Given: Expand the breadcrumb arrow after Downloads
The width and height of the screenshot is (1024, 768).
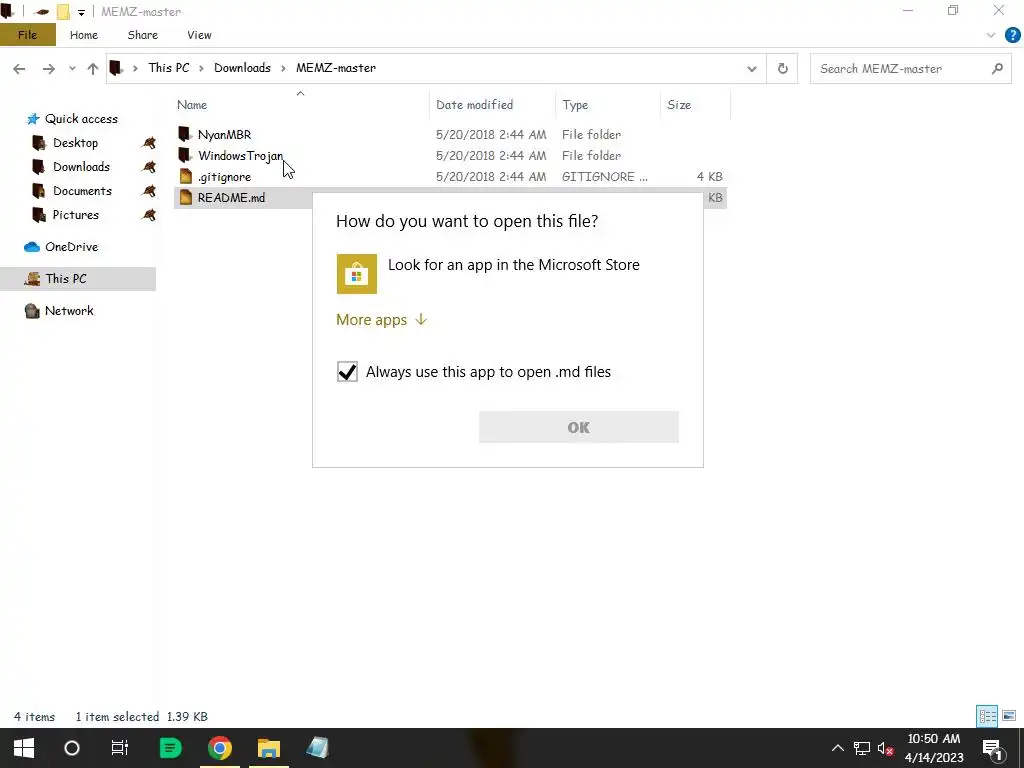Looking at the screenshot, I should click(x=283, y=69).
